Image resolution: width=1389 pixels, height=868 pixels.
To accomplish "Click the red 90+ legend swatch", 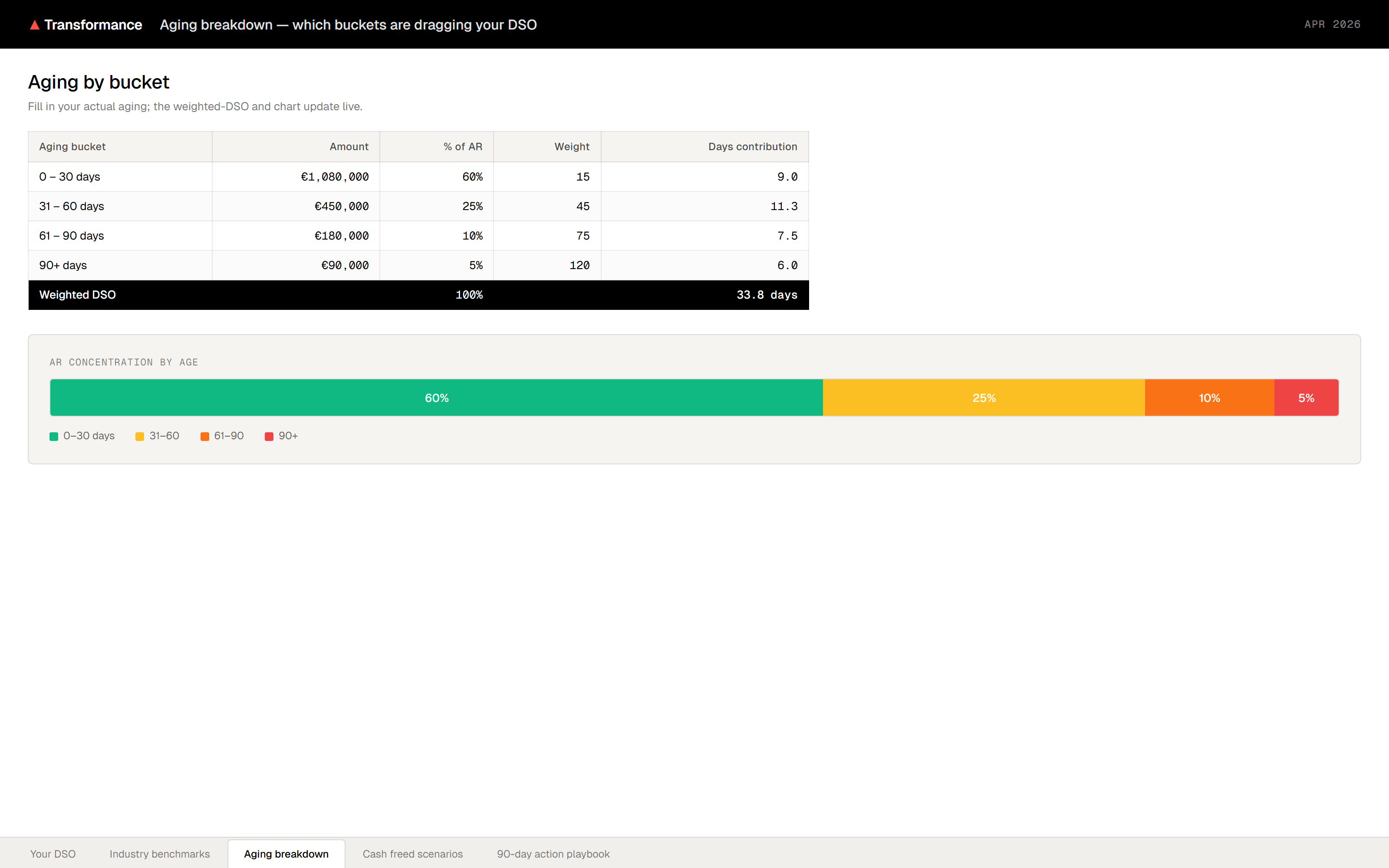I will pos(269,436).
